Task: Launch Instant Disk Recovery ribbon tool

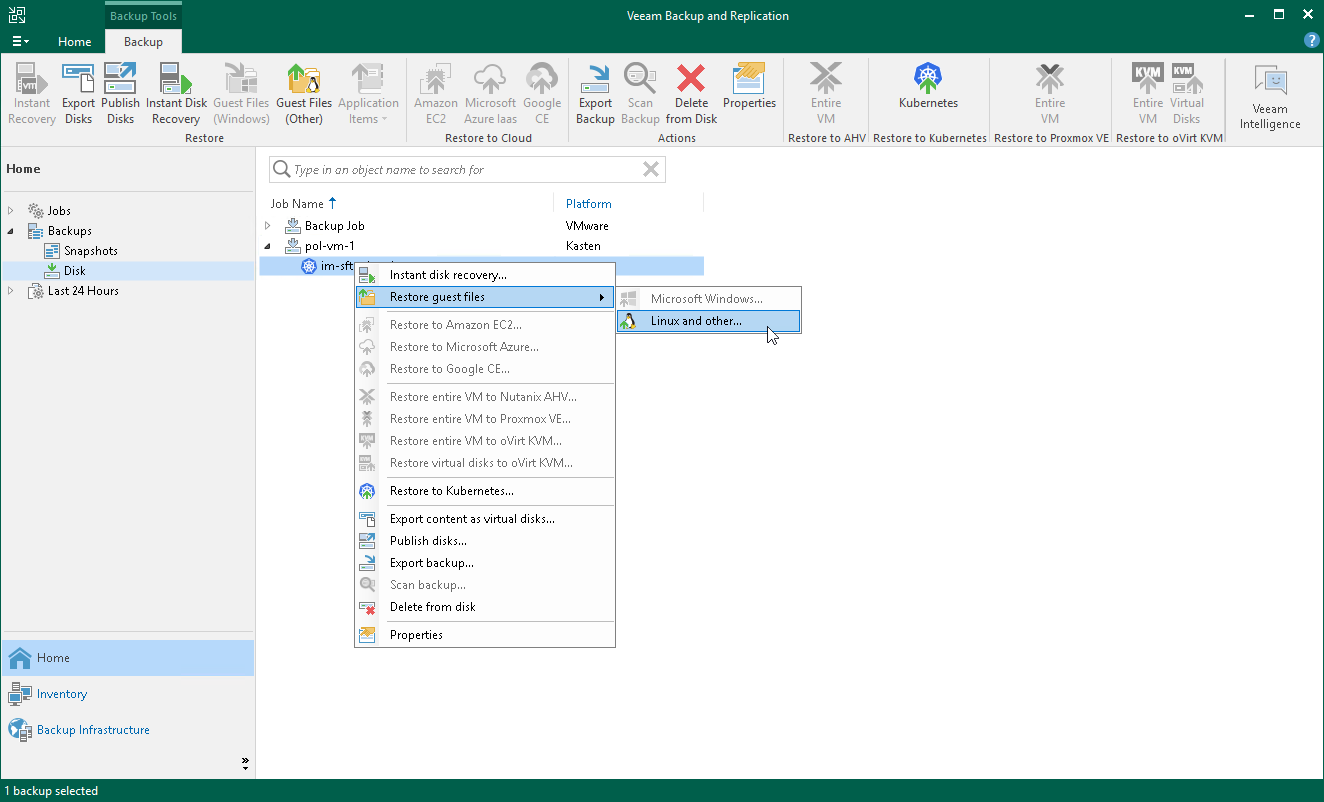Action: point(176,94)
